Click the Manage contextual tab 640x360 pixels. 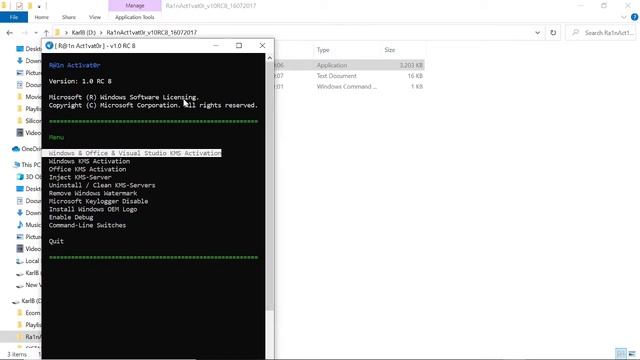coord(135,6)
